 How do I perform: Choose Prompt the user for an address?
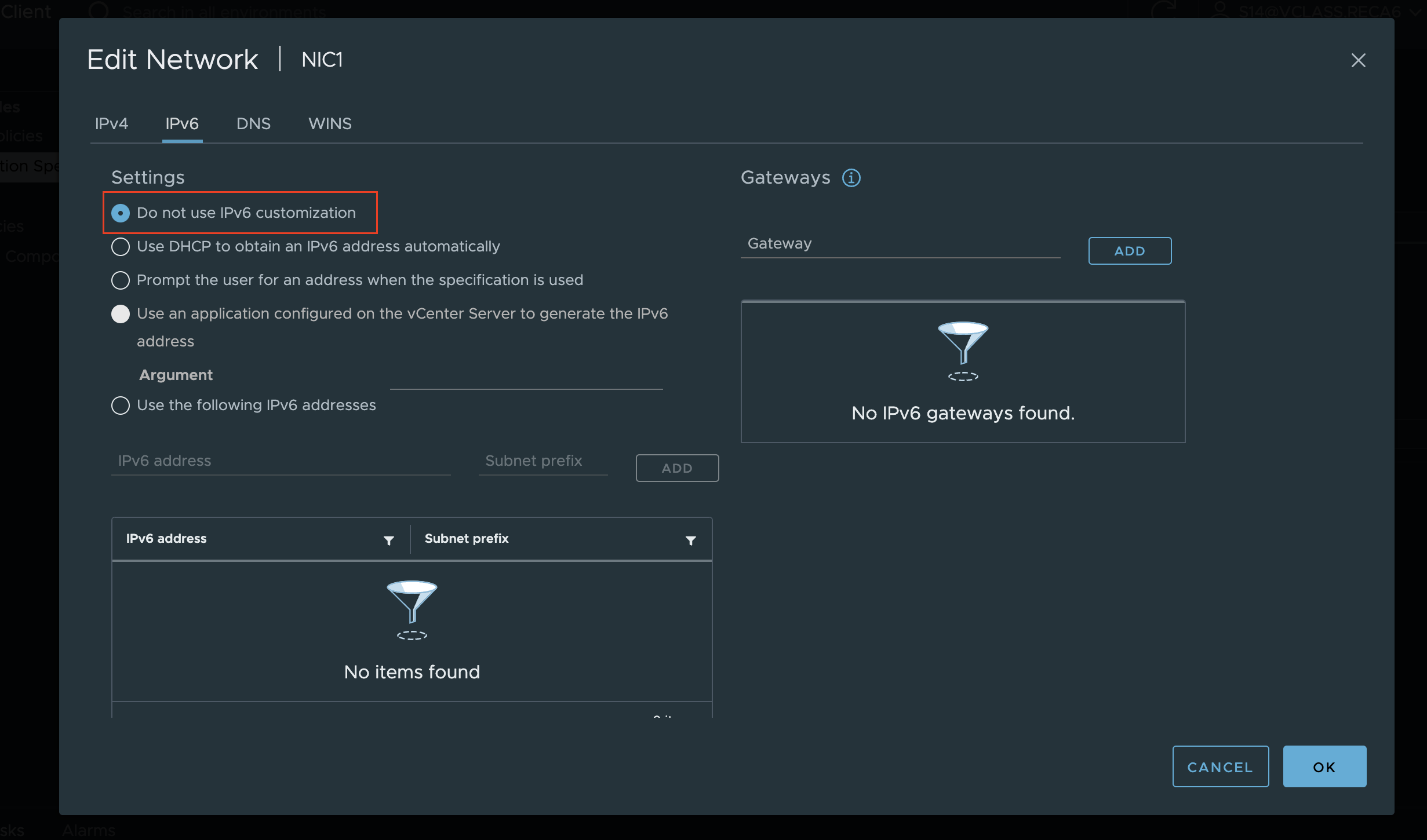[x=121, y=280]
